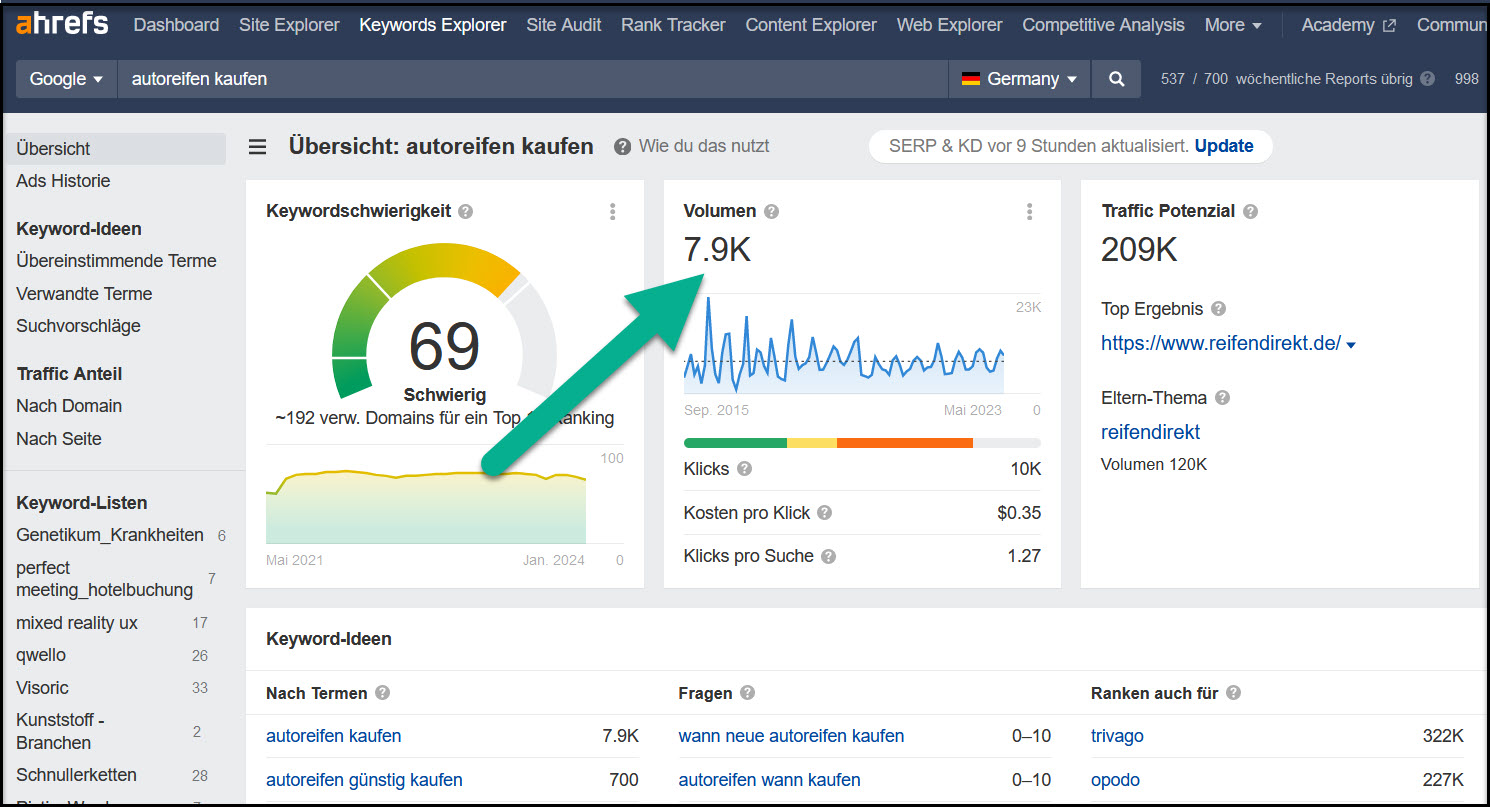Click help icon next to Keywordschwierigkeit
Viewport: 1490px width, 807px height.
[x=465, y=212]
